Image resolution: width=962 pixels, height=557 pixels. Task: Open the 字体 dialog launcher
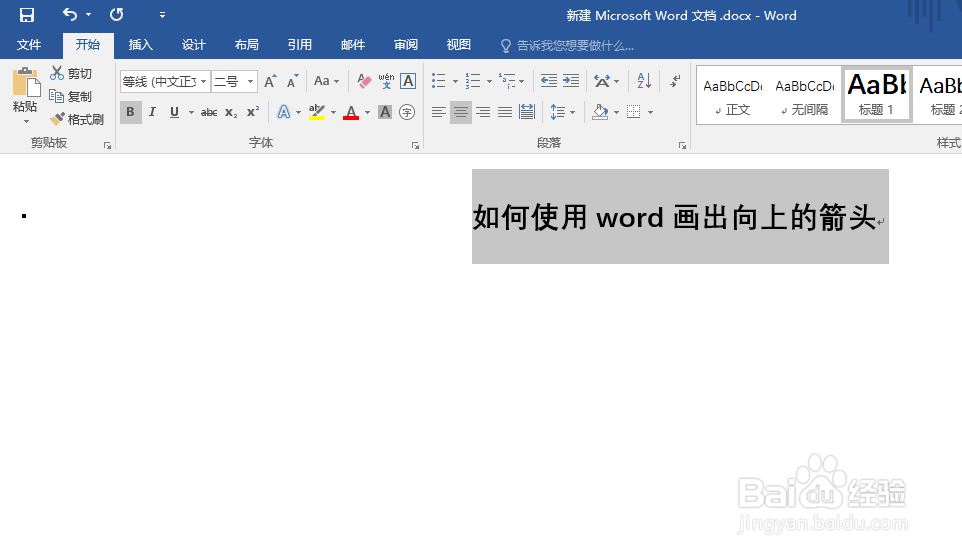point(415,145)
